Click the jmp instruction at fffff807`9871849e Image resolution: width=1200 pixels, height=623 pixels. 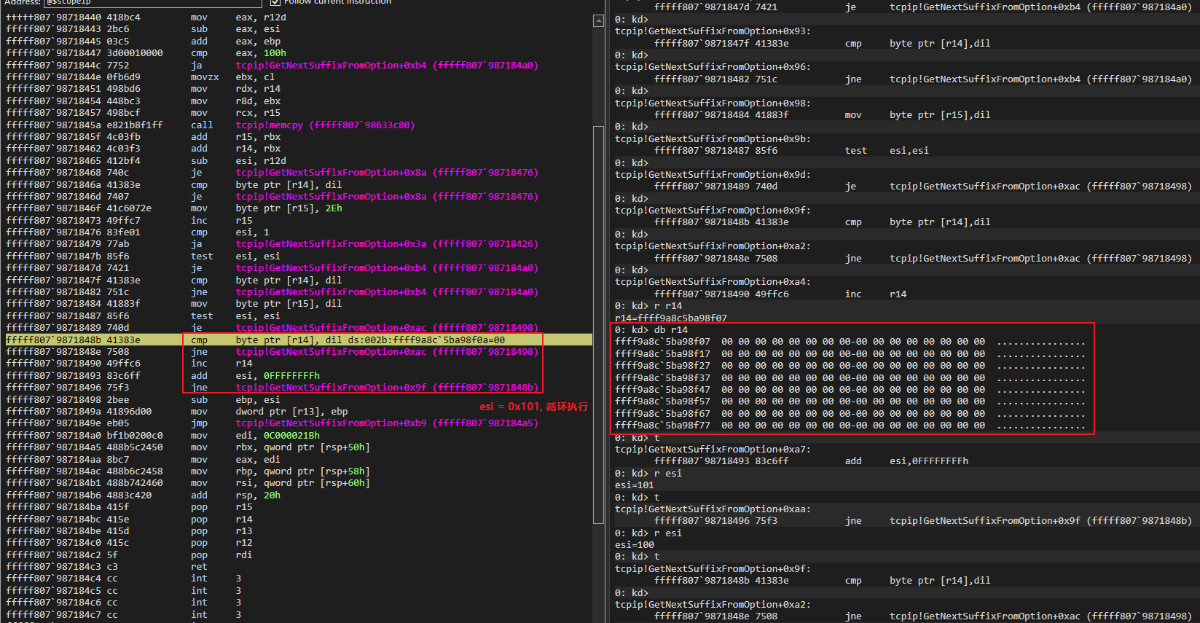(x=299, y=423)
